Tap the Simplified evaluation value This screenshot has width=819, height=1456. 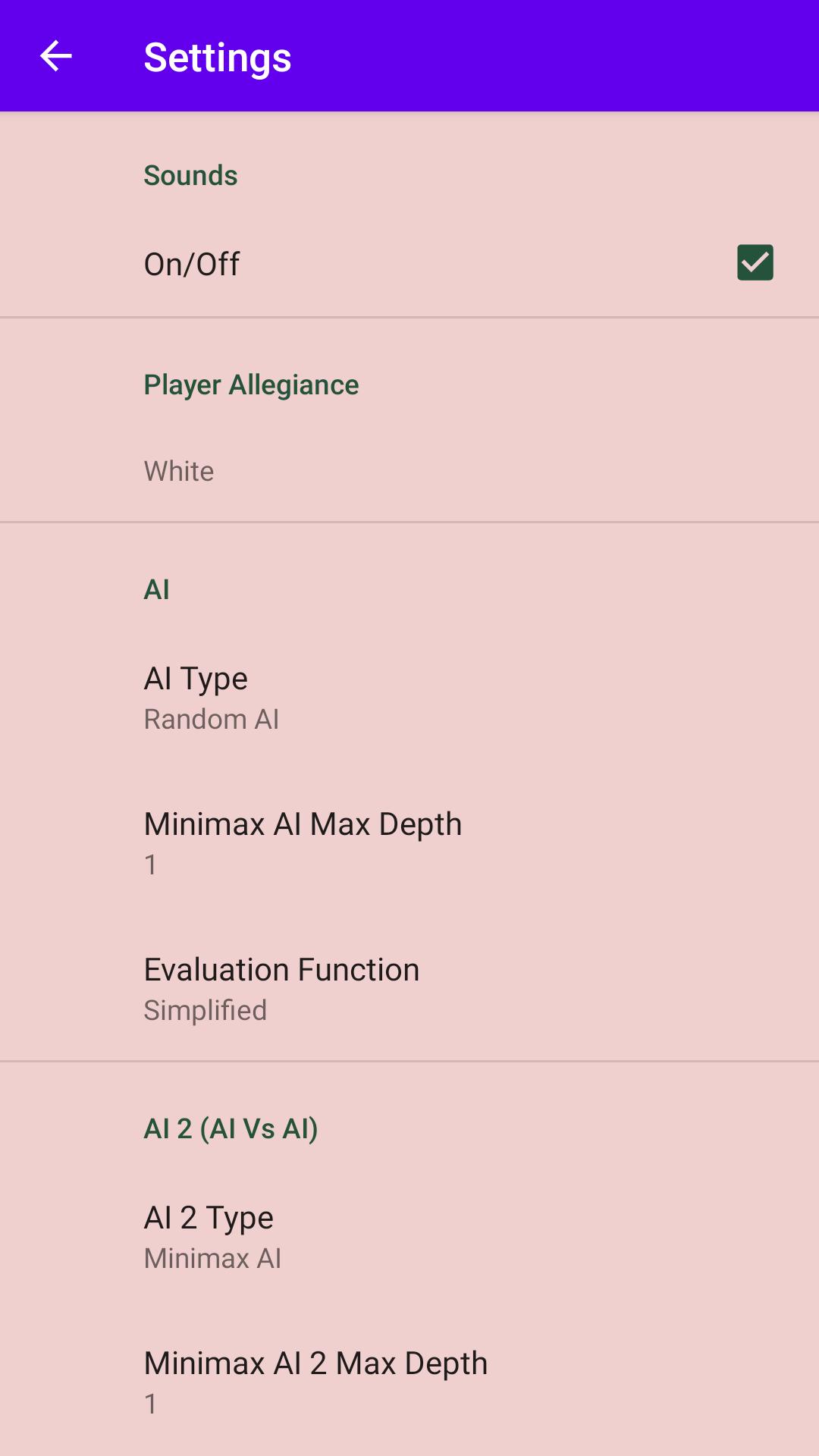(x=206, y=1010)
